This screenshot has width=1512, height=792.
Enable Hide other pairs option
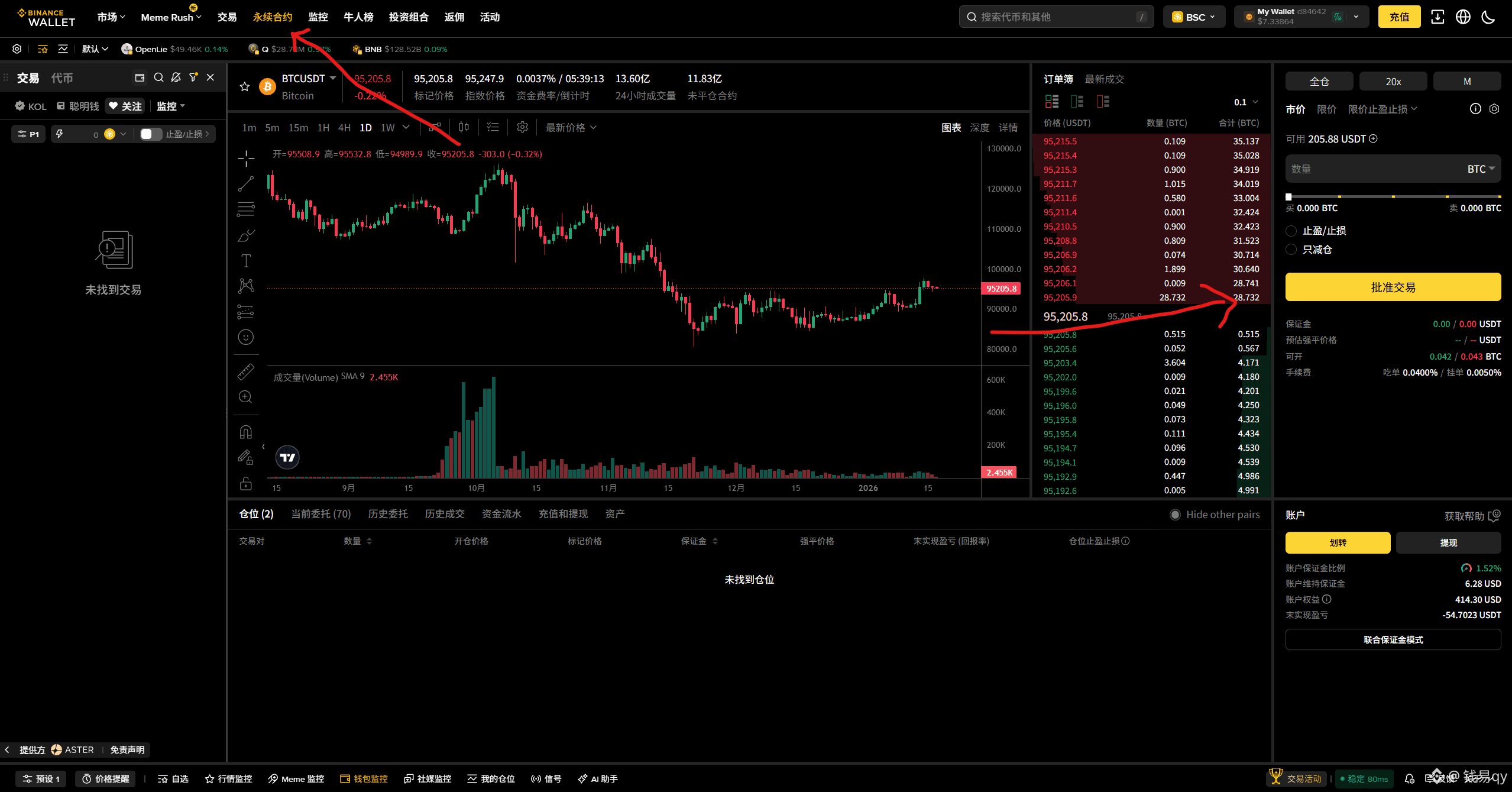tap(1175, 515)
